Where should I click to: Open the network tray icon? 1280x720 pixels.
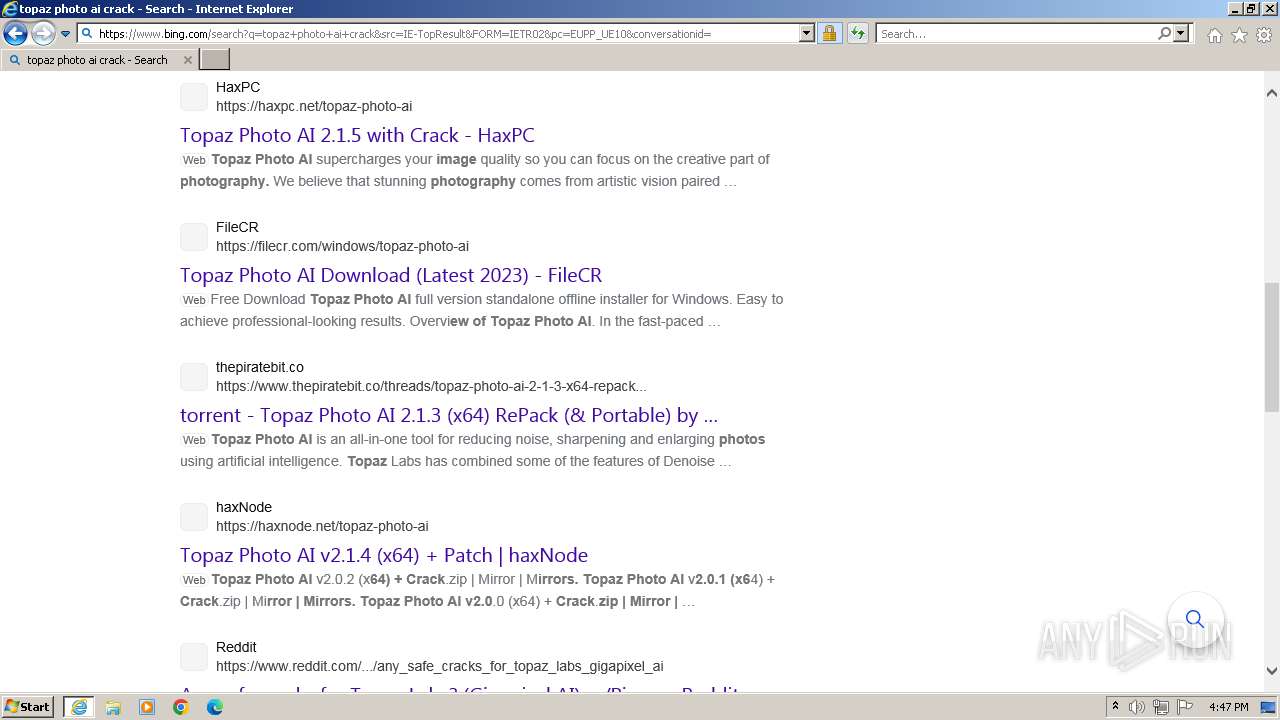point(1161,707)
